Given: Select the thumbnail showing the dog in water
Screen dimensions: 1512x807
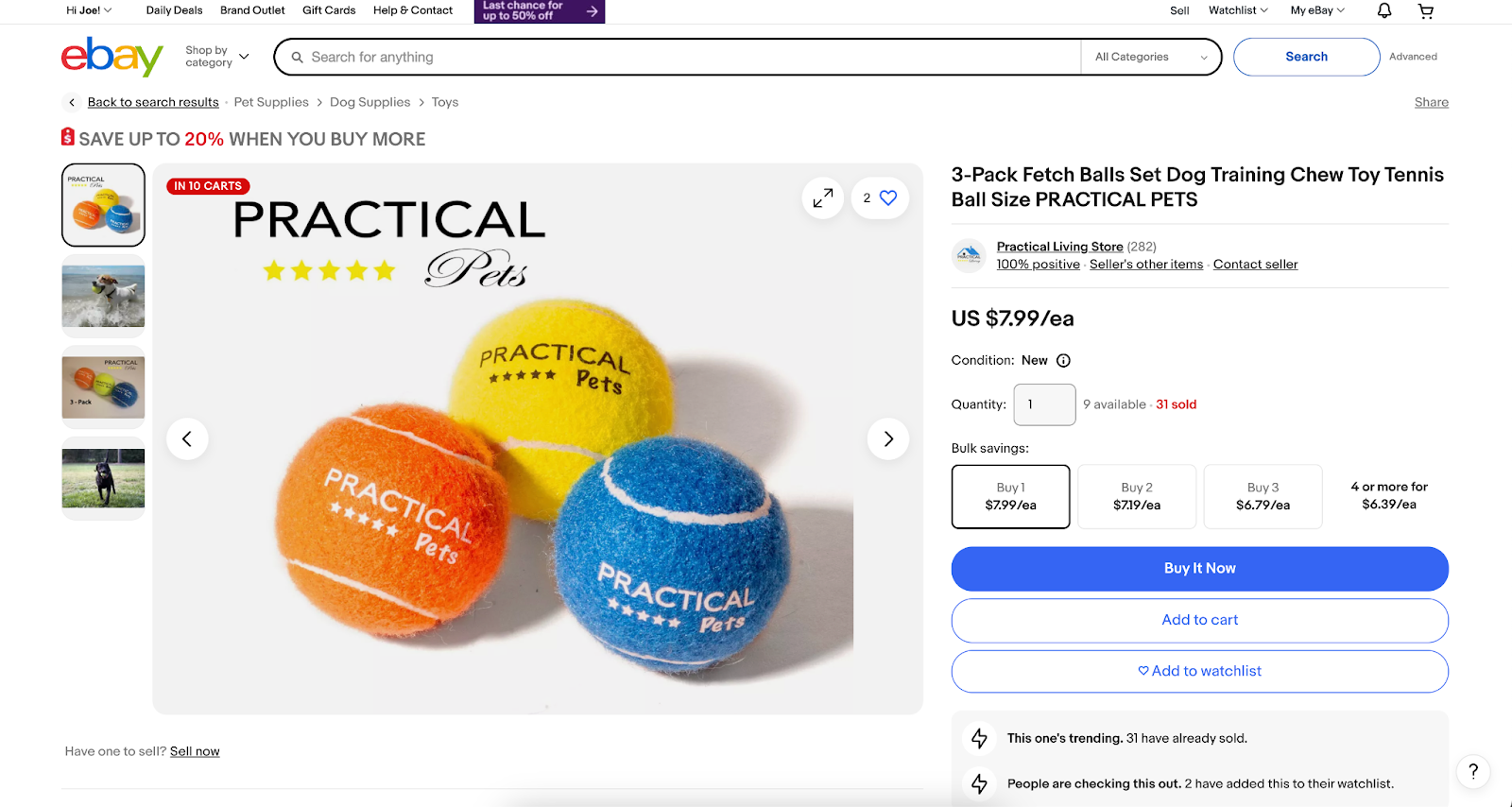Looking at the screenshot, I should tap(102, 295).
